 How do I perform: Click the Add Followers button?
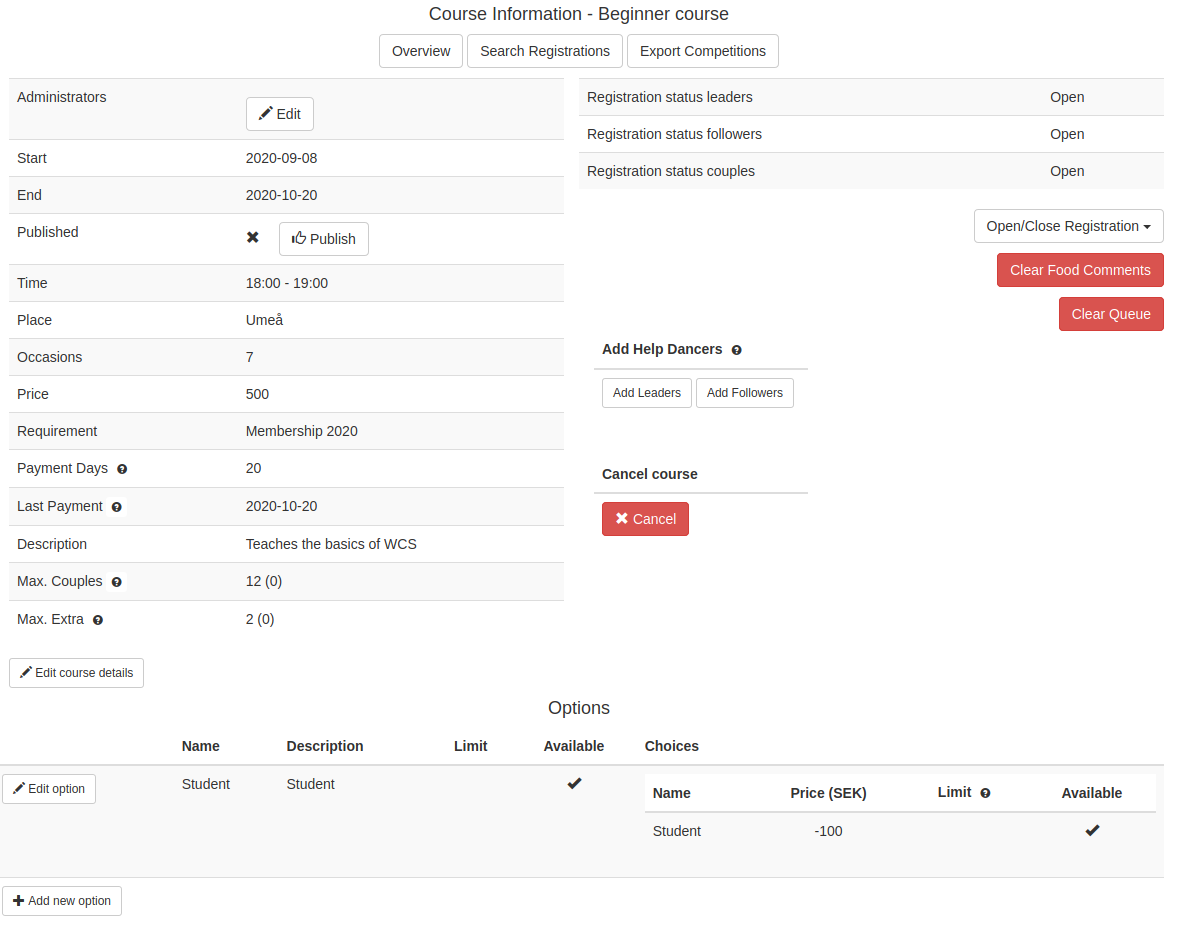[x=744, y=393]
